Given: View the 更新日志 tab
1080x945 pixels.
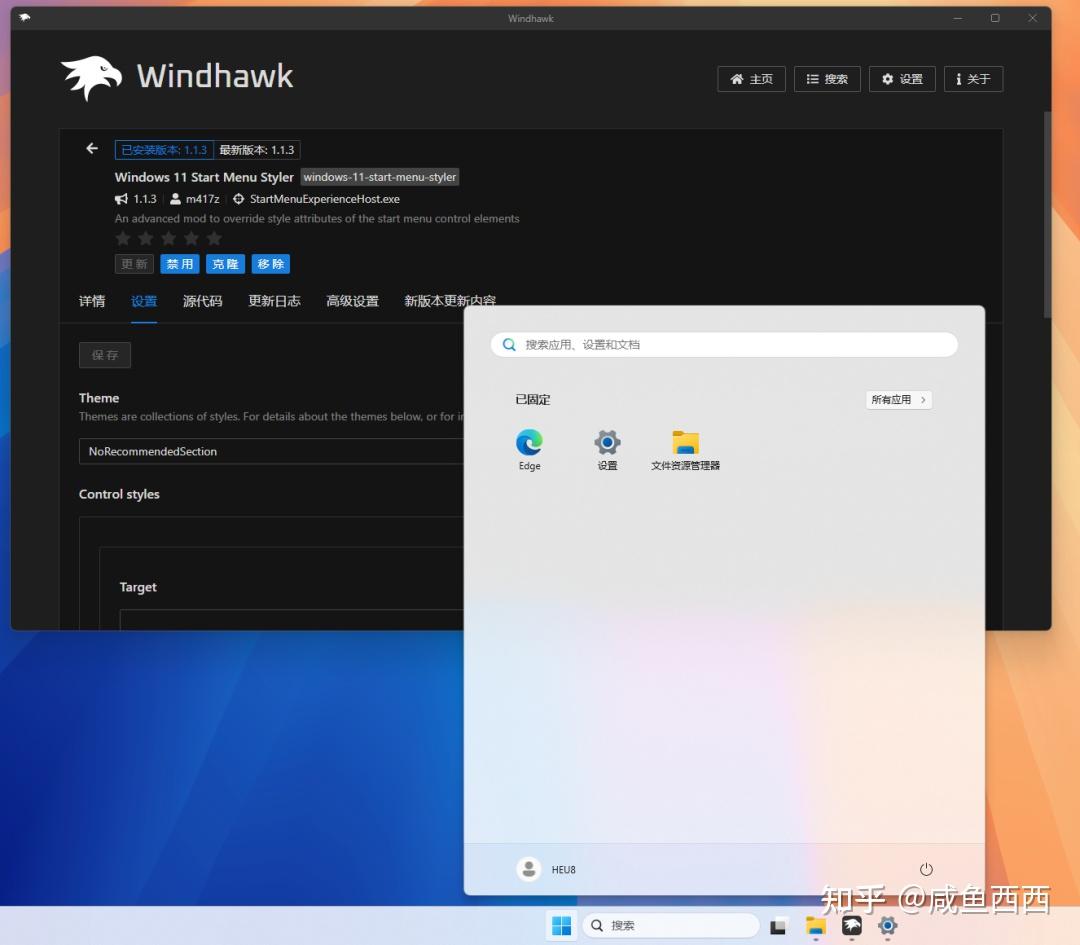Looking at the screenshot, I should pos(274,301).
